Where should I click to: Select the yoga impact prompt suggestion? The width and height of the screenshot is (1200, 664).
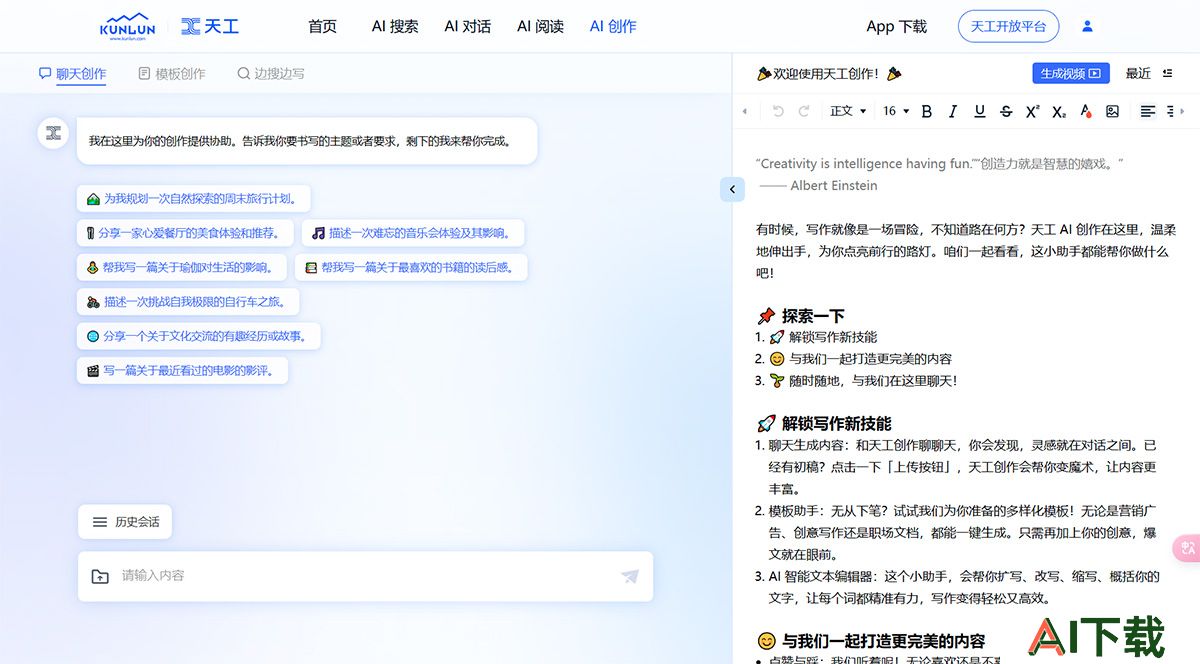182,267
